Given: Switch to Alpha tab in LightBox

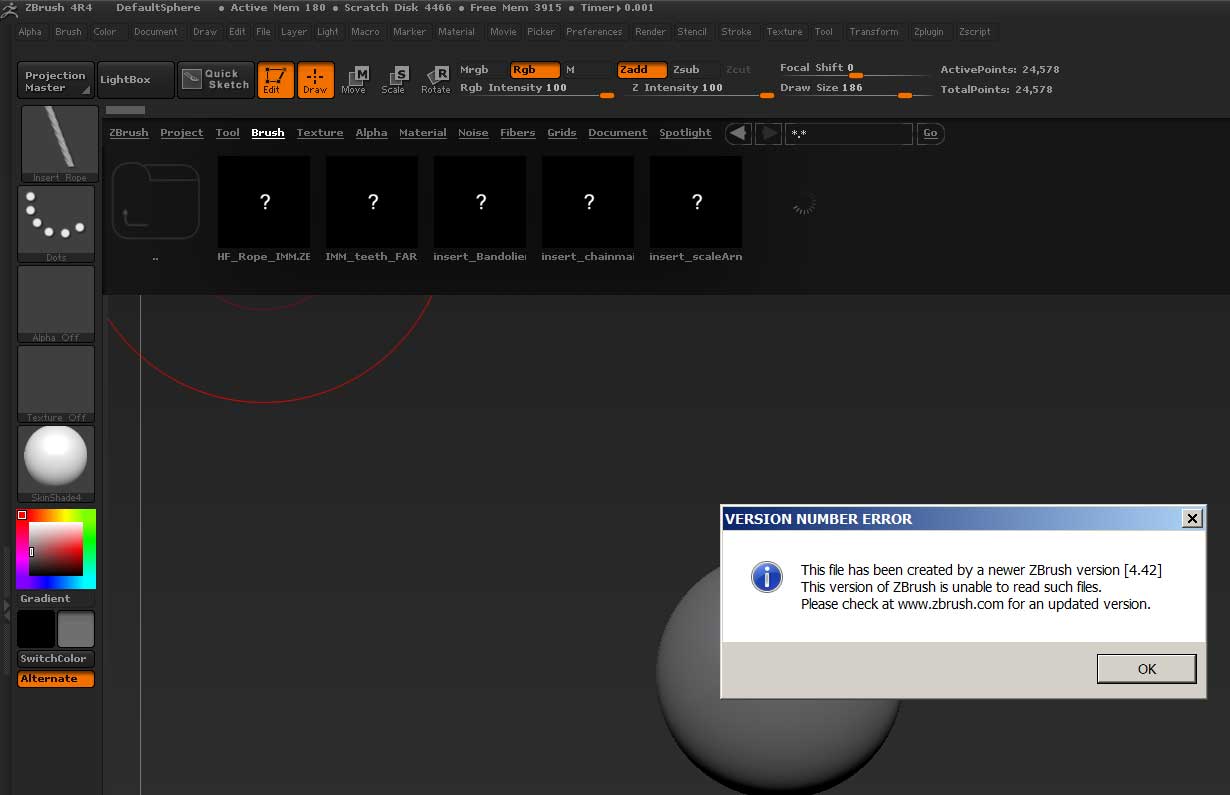Looking at the screenshot, I should [x=372, y=133].
